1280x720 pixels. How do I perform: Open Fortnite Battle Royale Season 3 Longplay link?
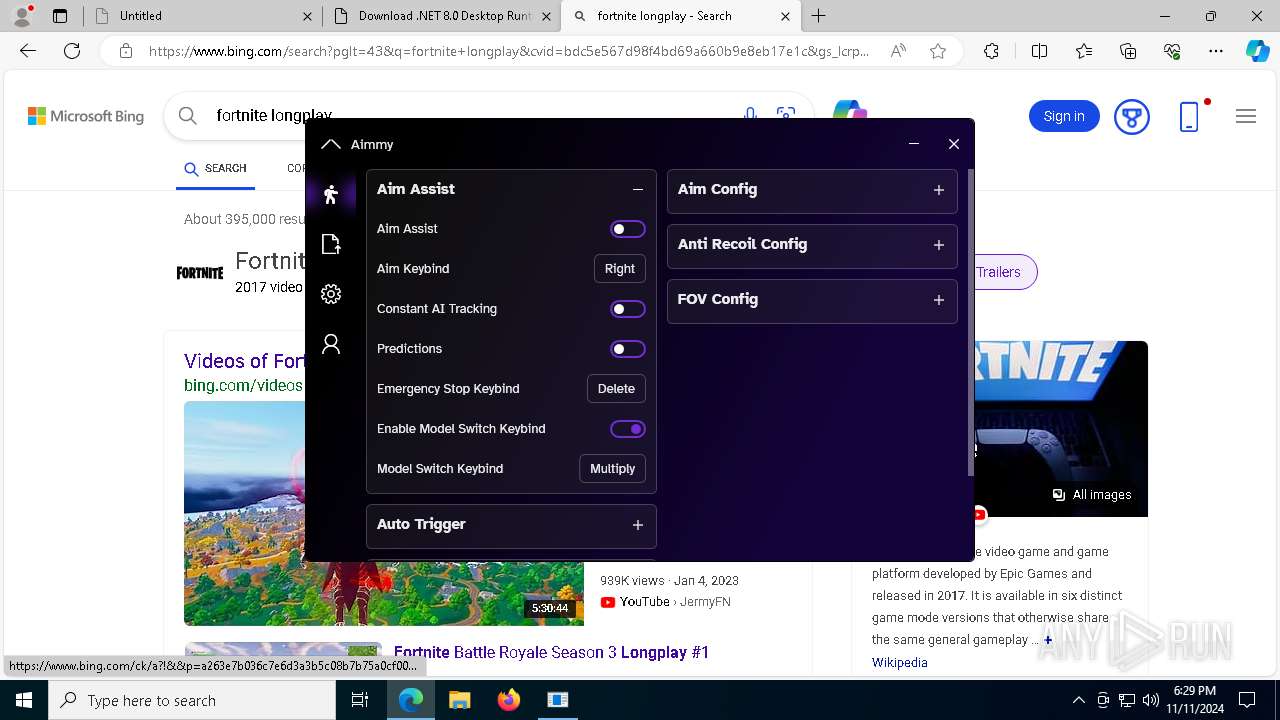pos(551,652)
